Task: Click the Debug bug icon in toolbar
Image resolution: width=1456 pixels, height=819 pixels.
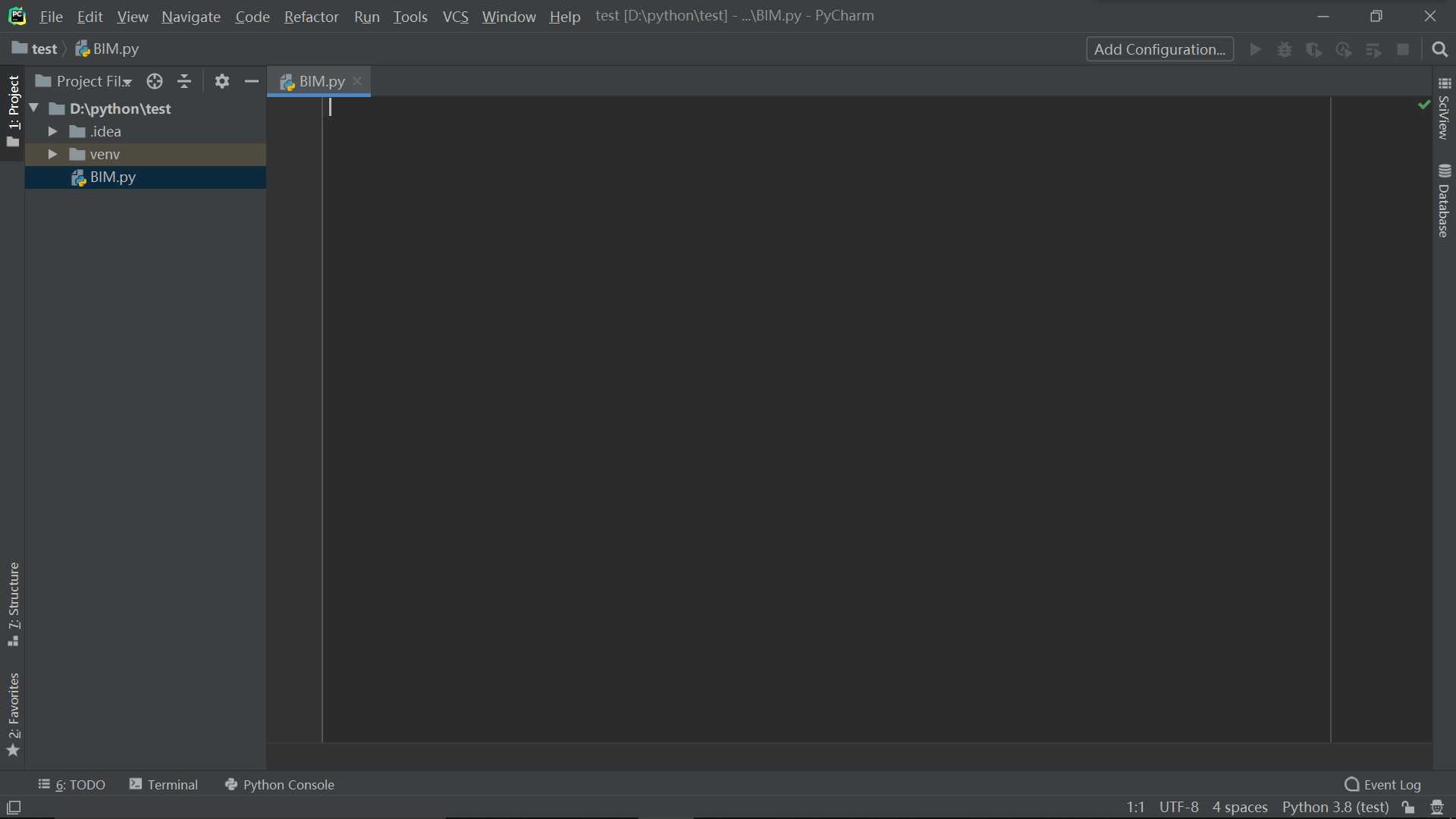Action: (x=1285, y=49)
